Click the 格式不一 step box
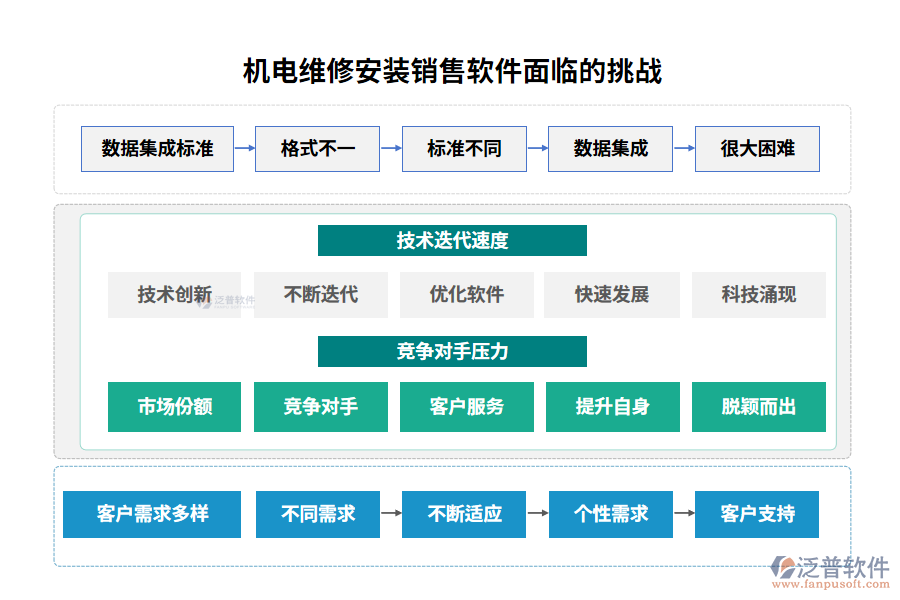Screen dimensions: 900x600 pyautogui.click(x=318, y=148)
